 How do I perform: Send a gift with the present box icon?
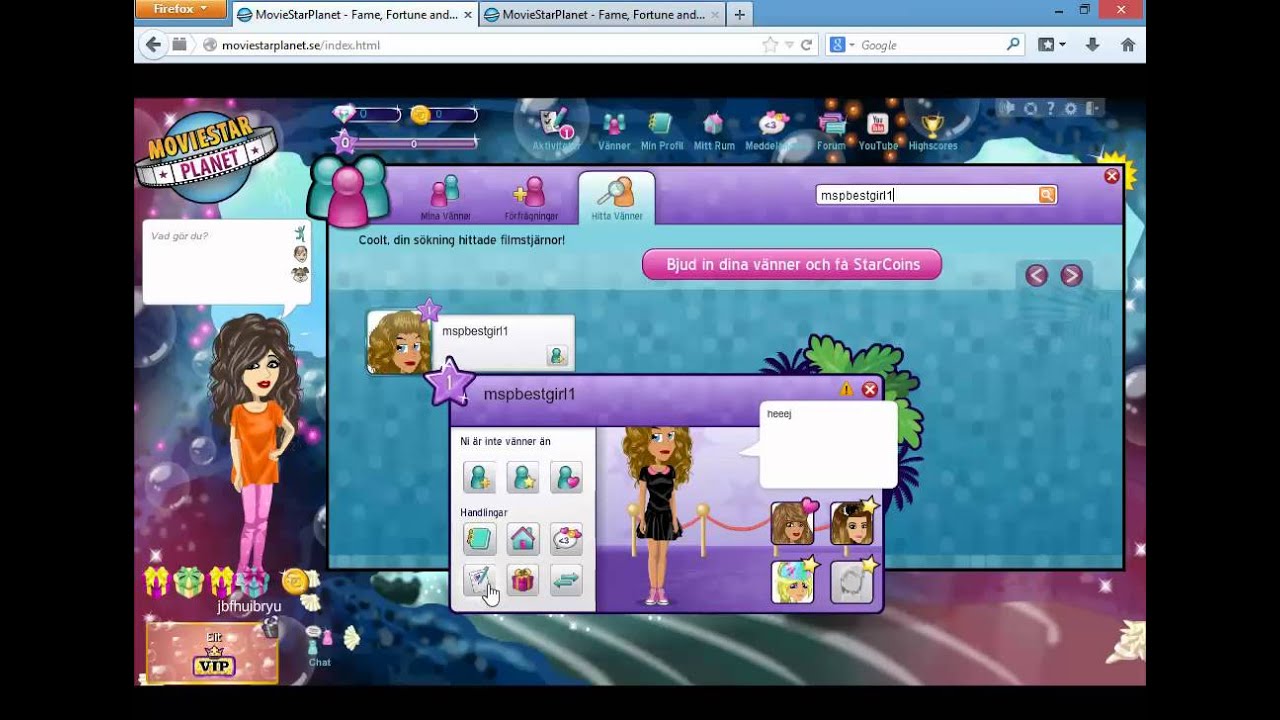tap(523, 580)
